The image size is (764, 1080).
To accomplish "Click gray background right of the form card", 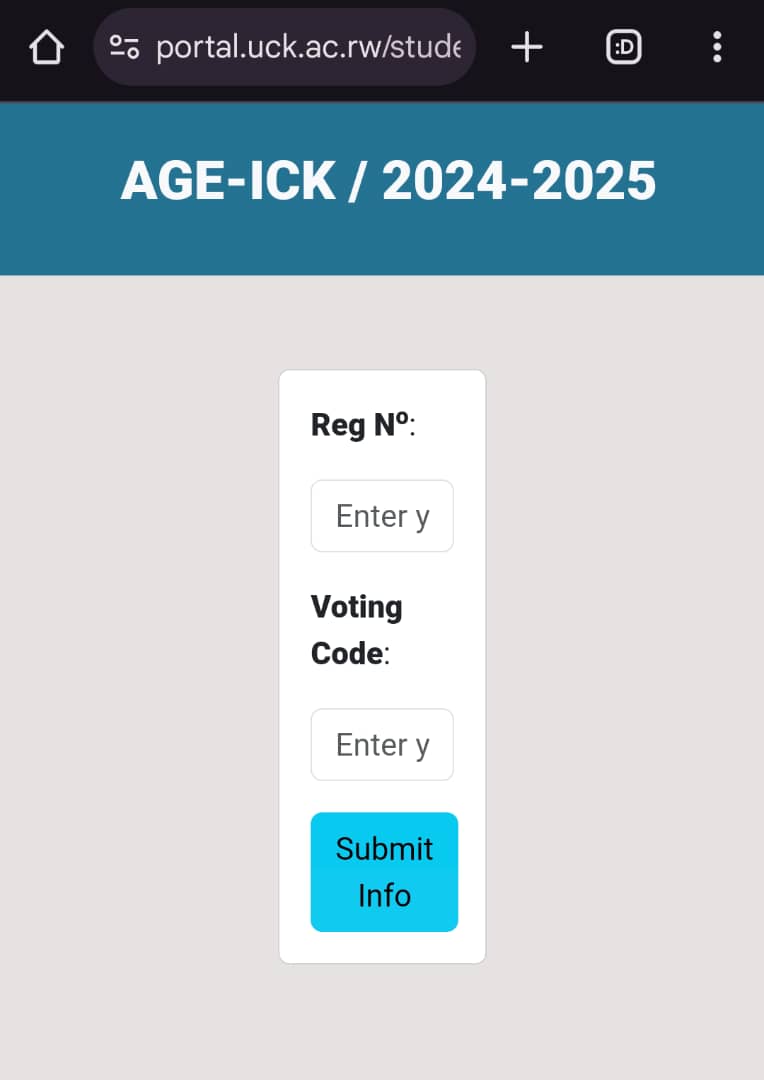I will pyautogui.click(x=625, y=660).
